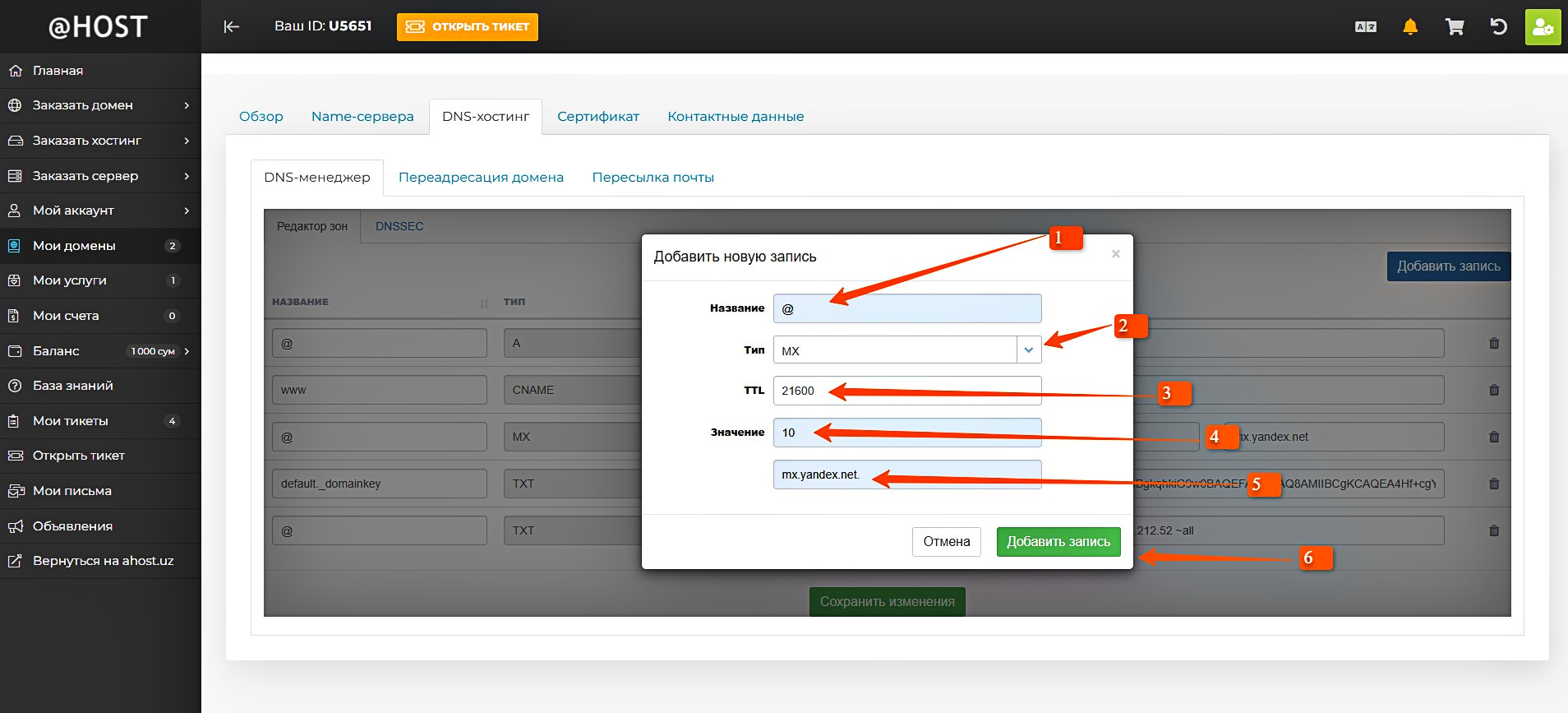Click the default._domainkey name field
This screenshot has height=713, width=1568.
[x=380, y=484]
